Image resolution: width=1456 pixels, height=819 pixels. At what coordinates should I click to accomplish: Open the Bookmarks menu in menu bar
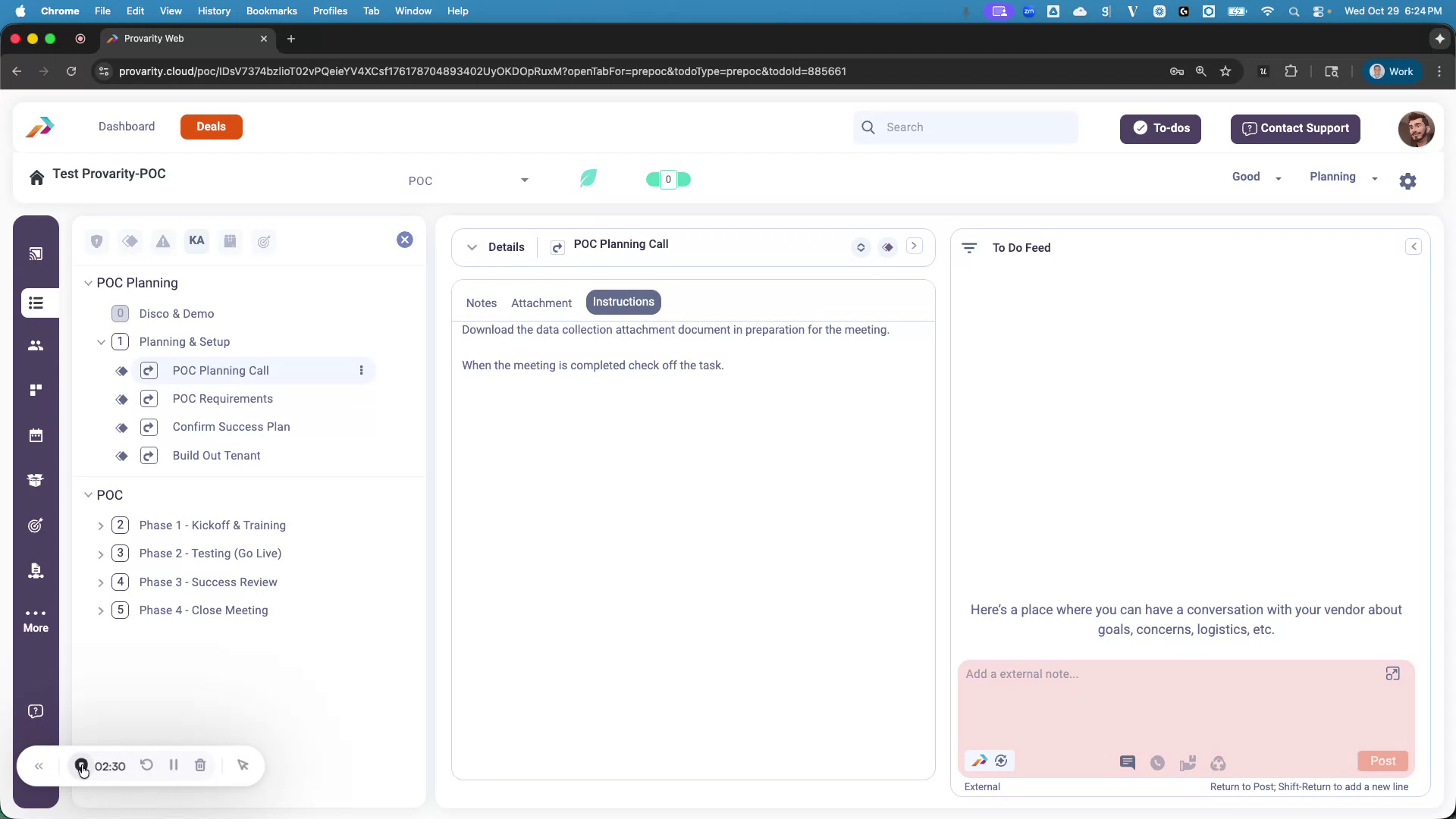click(x=271, y=11)
